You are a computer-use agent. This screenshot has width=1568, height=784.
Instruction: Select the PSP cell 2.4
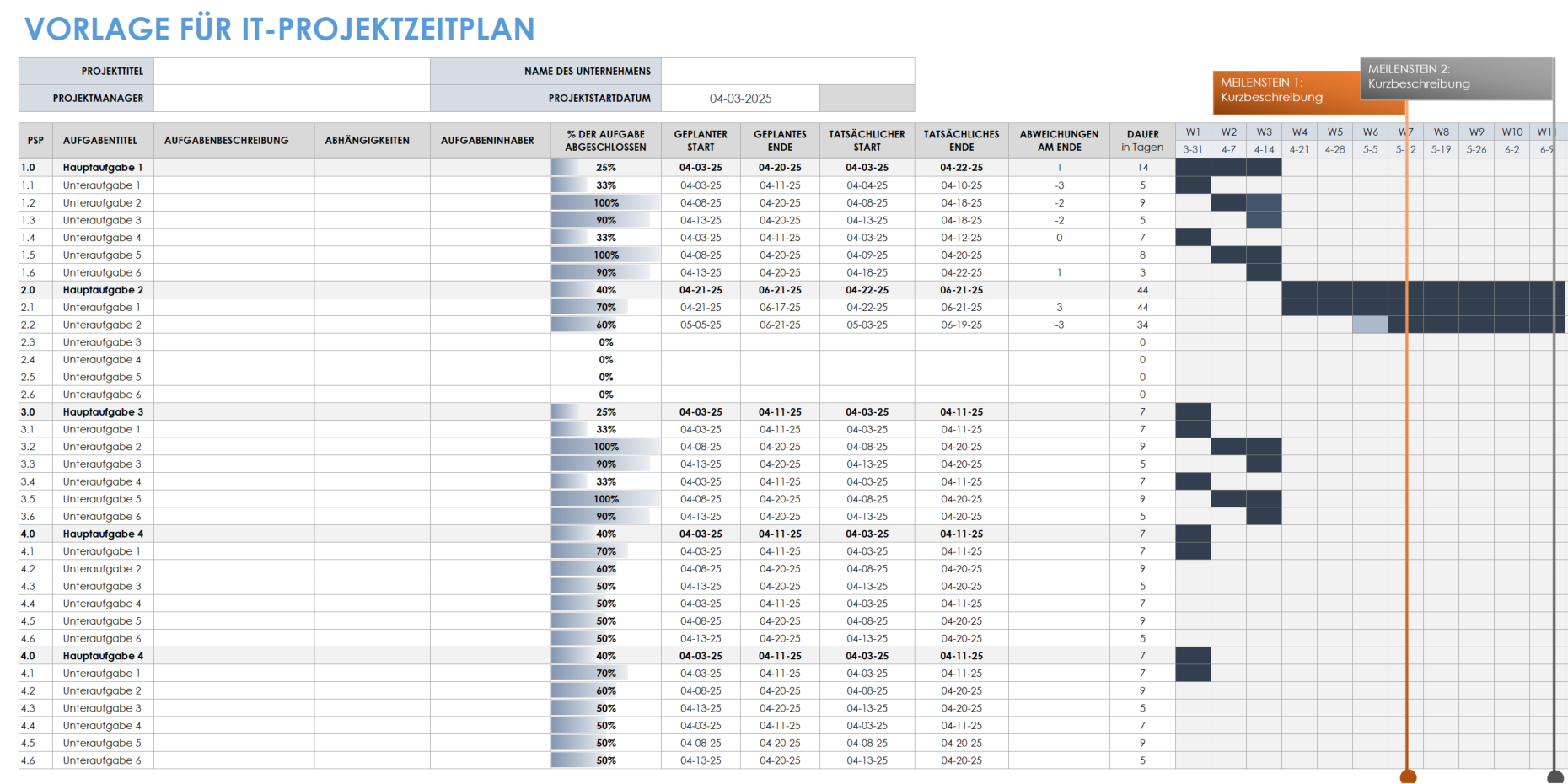tap(35, 360)
